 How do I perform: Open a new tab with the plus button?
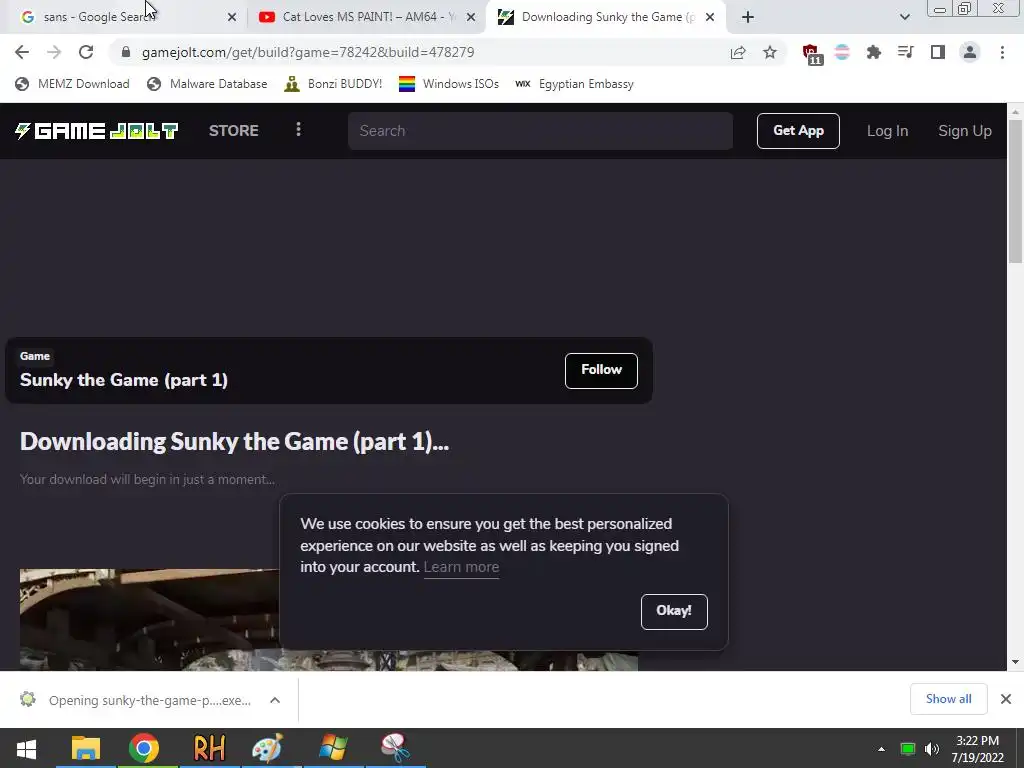coord(748,17)
